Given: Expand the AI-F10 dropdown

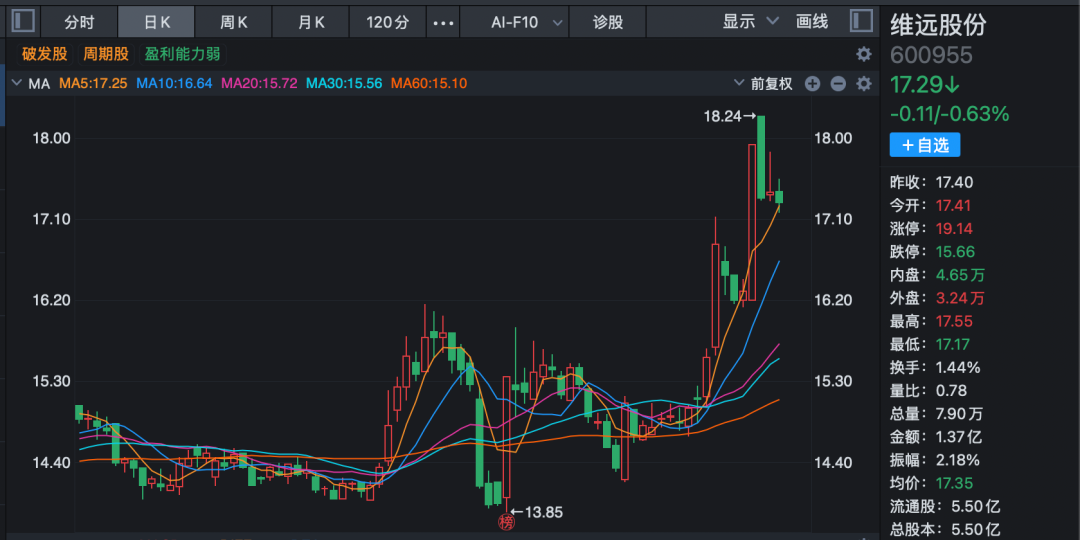Looking at the screenshot, I should [x=527, y=22].
